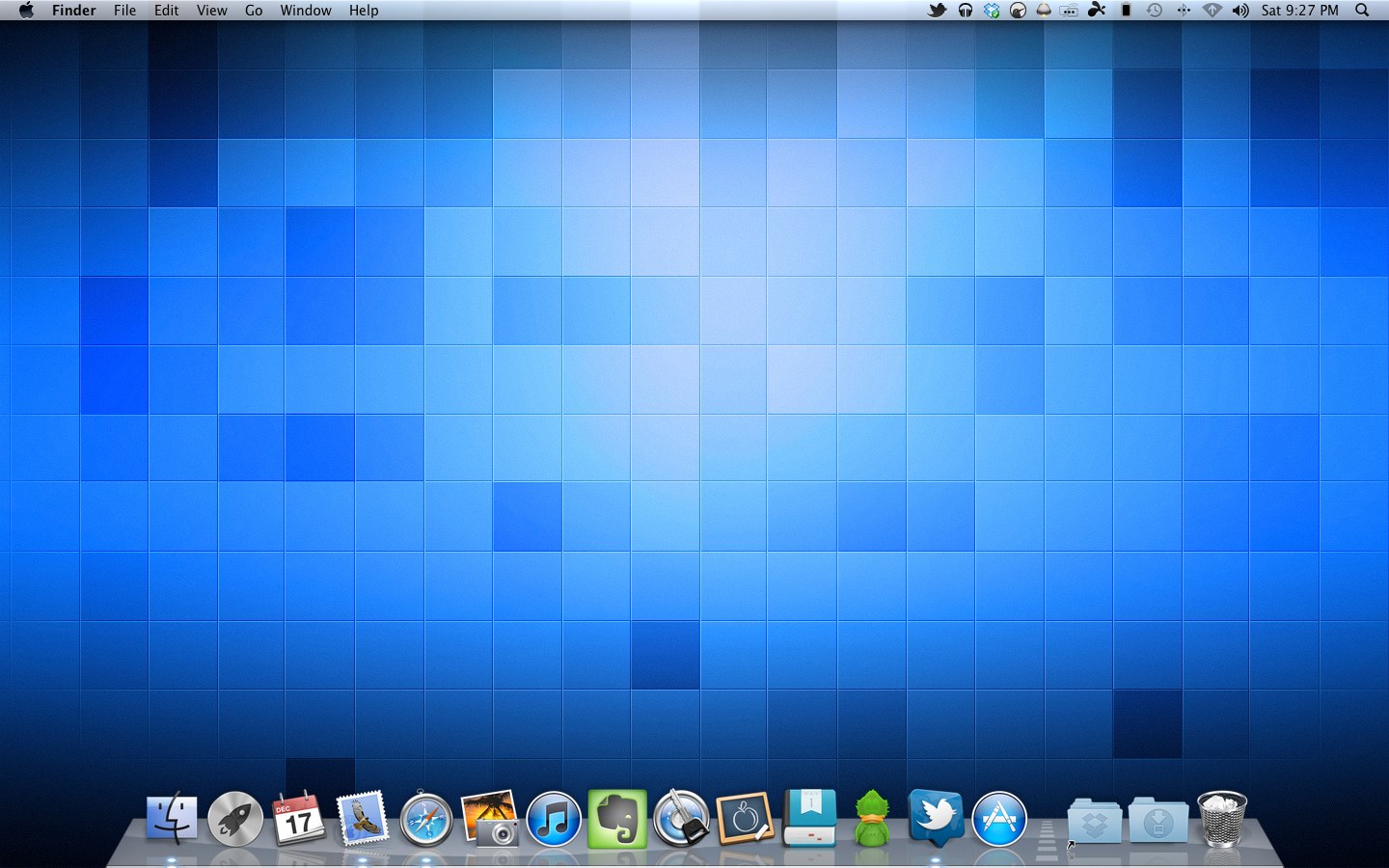This screenshot has width=1389, height=868.
Task: Click battery status icon in menu bar
Action: [1126, 10]
